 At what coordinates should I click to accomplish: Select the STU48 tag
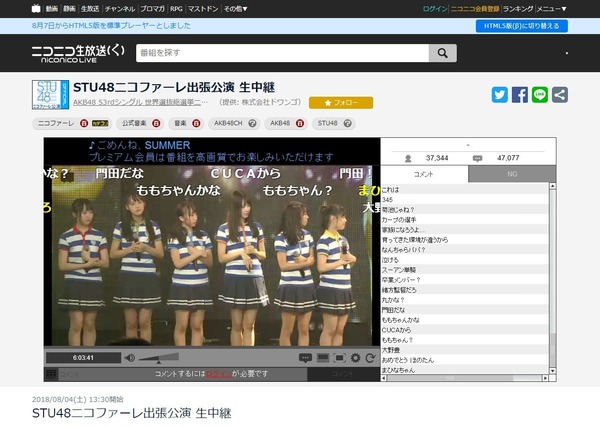pyautogui.click(x=327, y=123)
